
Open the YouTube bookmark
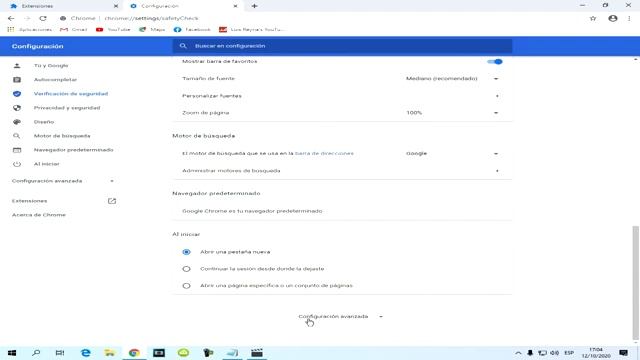click(113, 29)
